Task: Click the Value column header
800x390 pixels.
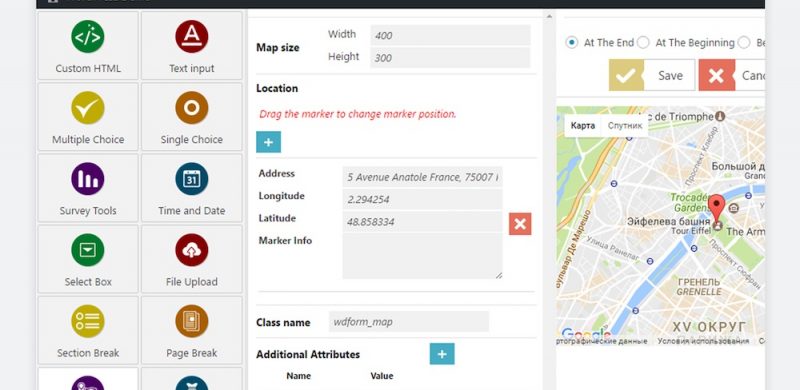Action: pos(382,376)
